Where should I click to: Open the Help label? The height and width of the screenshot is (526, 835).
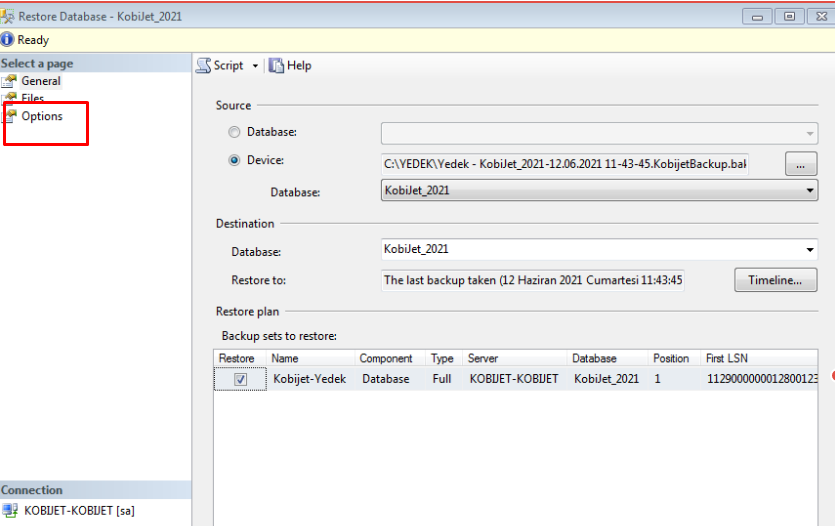[x=299, y=65]
